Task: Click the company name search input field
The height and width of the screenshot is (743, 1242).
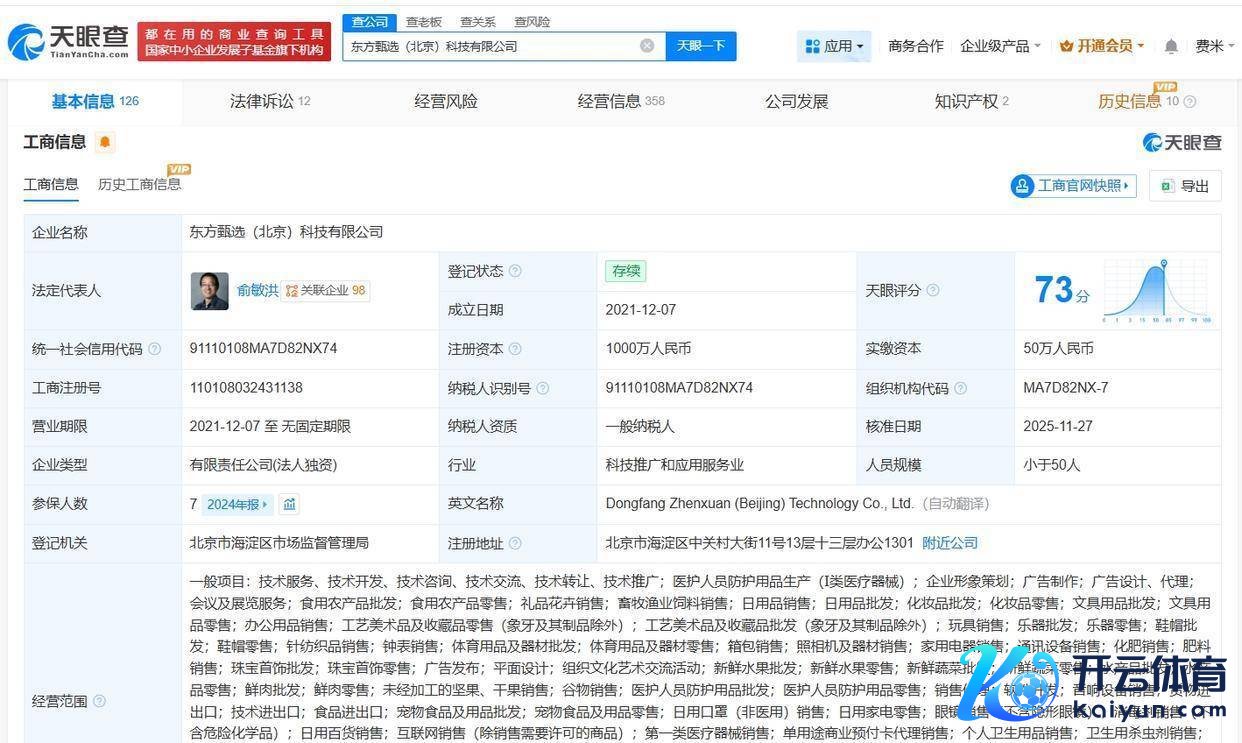Action: tap(490, 46)
